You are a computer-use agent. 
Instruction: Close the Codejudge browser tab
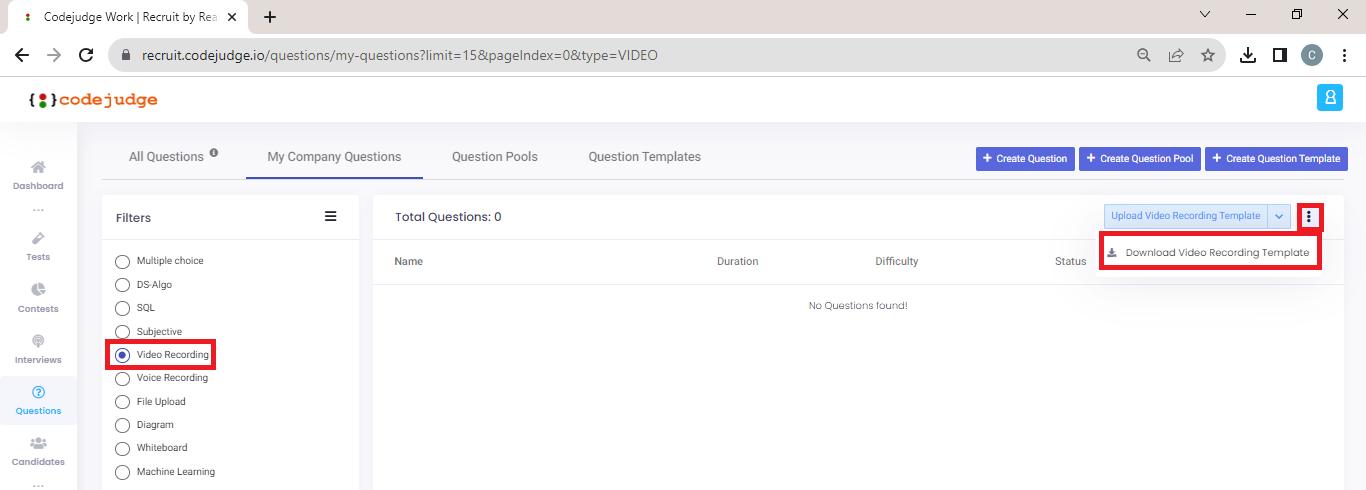[x=234, y=17]
